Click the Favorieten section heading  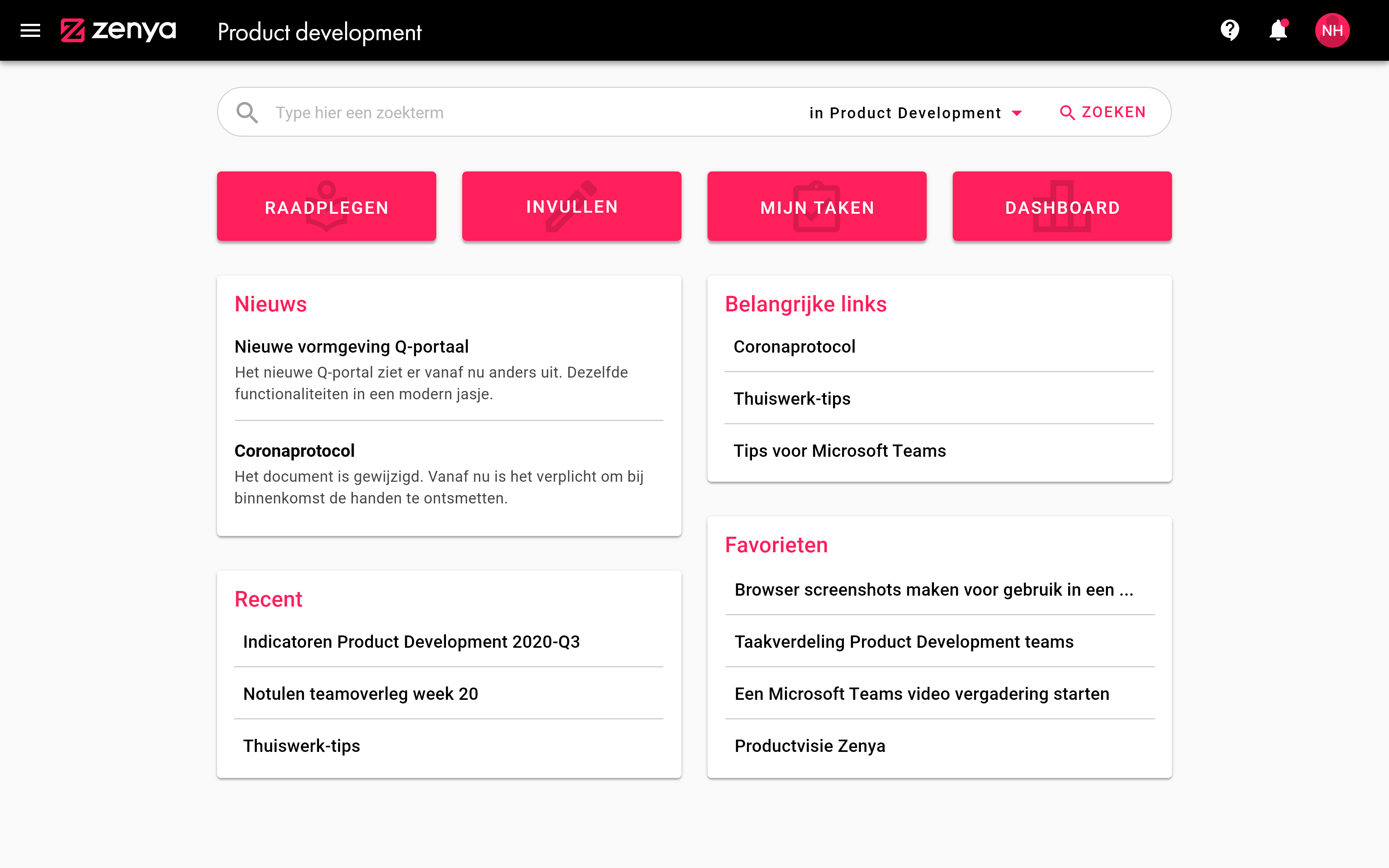[776, 545]
